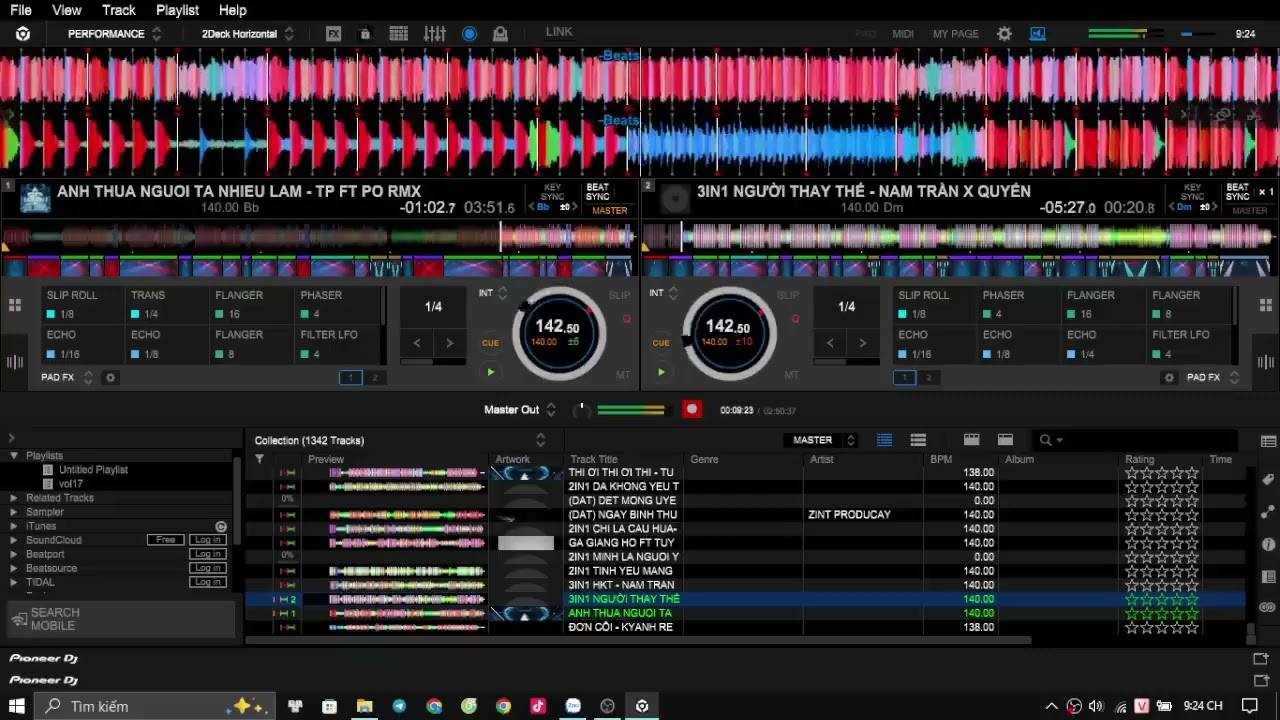The width and height of the screenshot is (1280, 720).
Task: Open the FX panel icon
Action: [x=333, y=33]
